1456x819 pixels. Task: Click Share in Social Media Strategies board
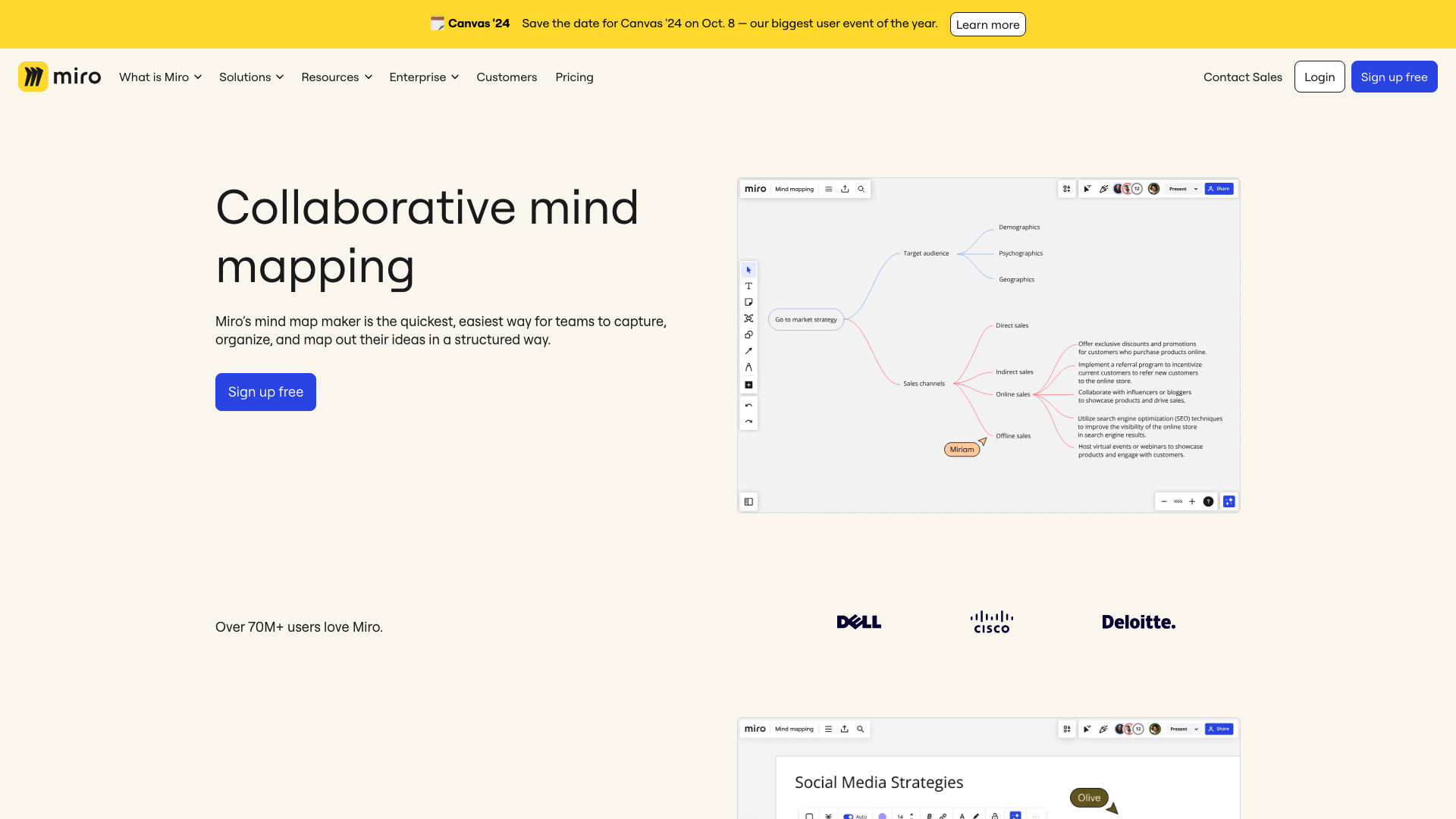(1219, 729)
